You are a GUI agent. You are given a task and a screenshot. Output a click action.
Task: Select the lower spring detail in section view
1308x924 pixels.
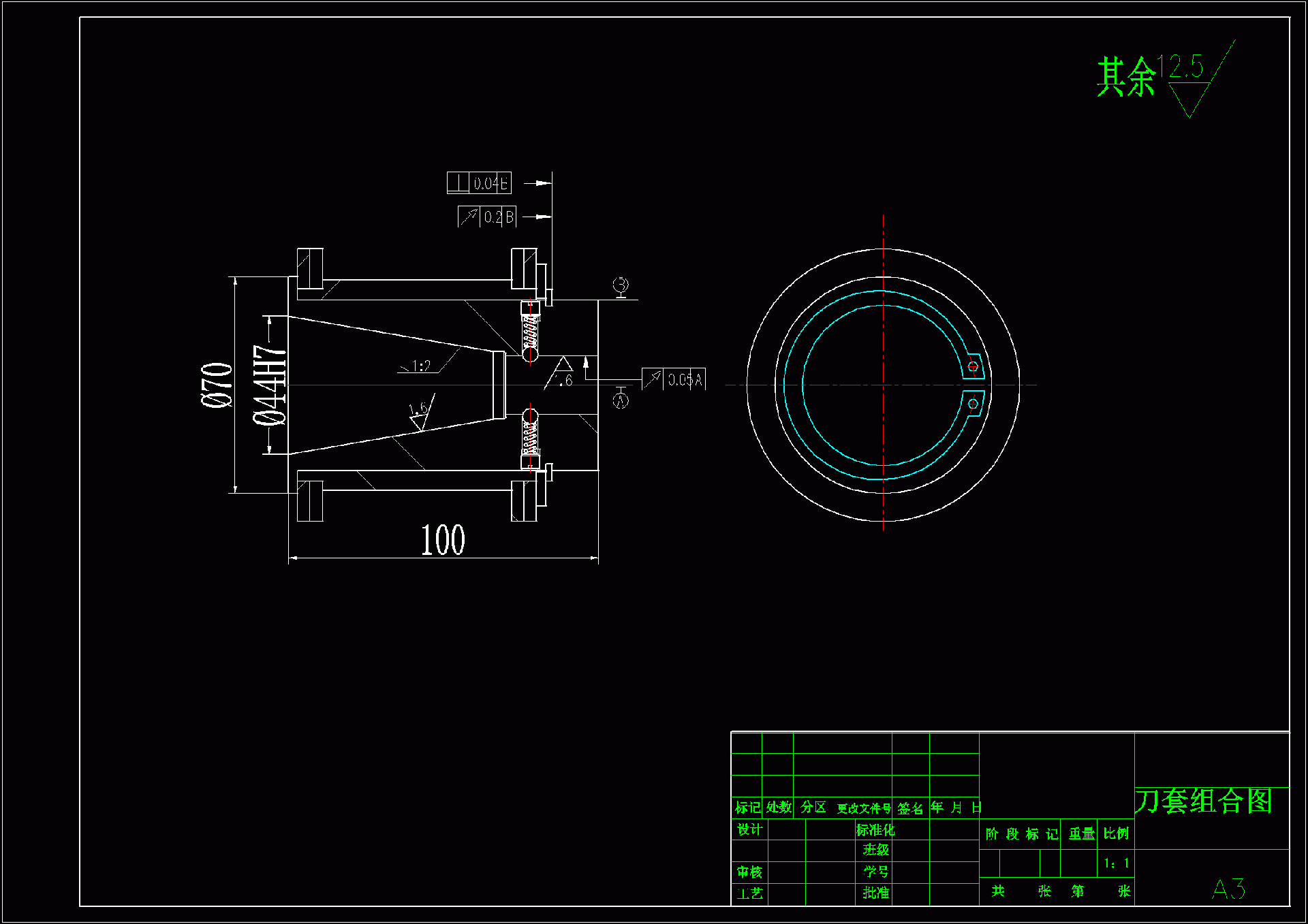point(530,438)
